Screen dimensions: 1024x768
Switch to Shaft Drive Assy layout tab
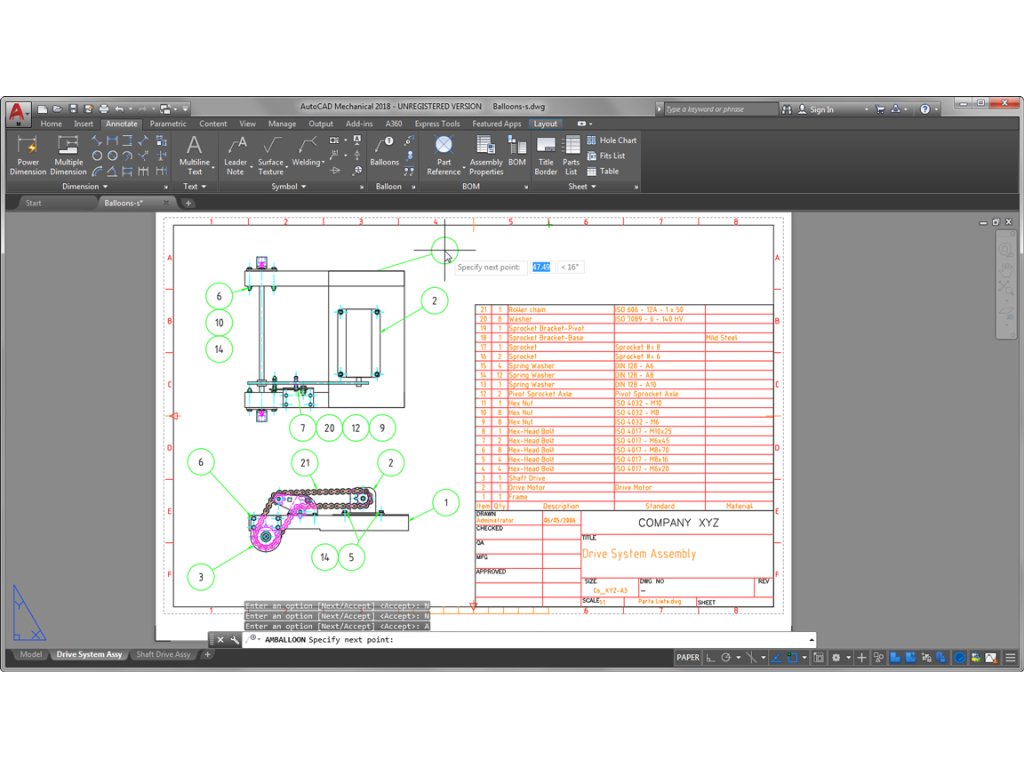point(163,654)
